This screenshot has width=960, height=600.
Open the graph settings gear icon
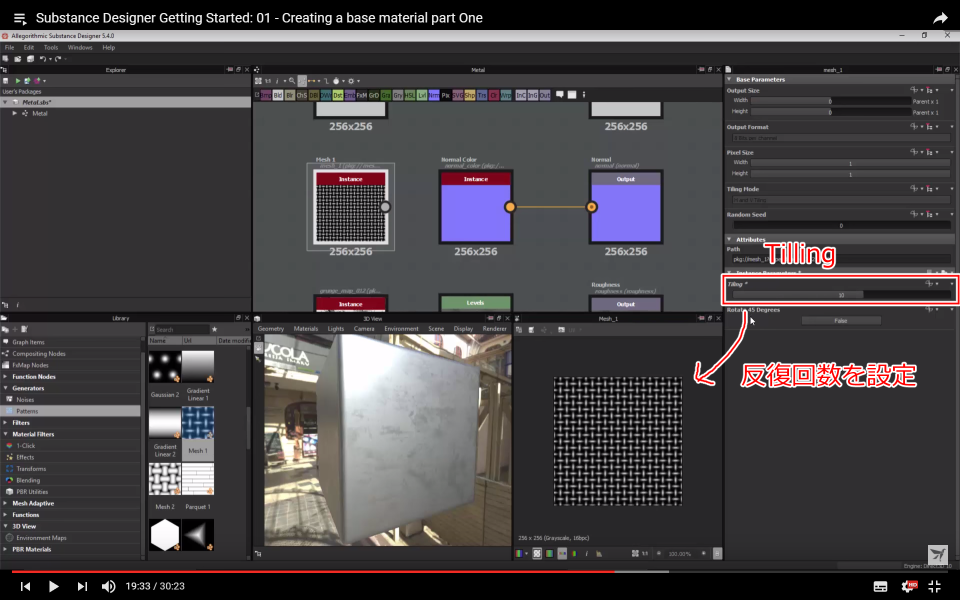point(351,81)
